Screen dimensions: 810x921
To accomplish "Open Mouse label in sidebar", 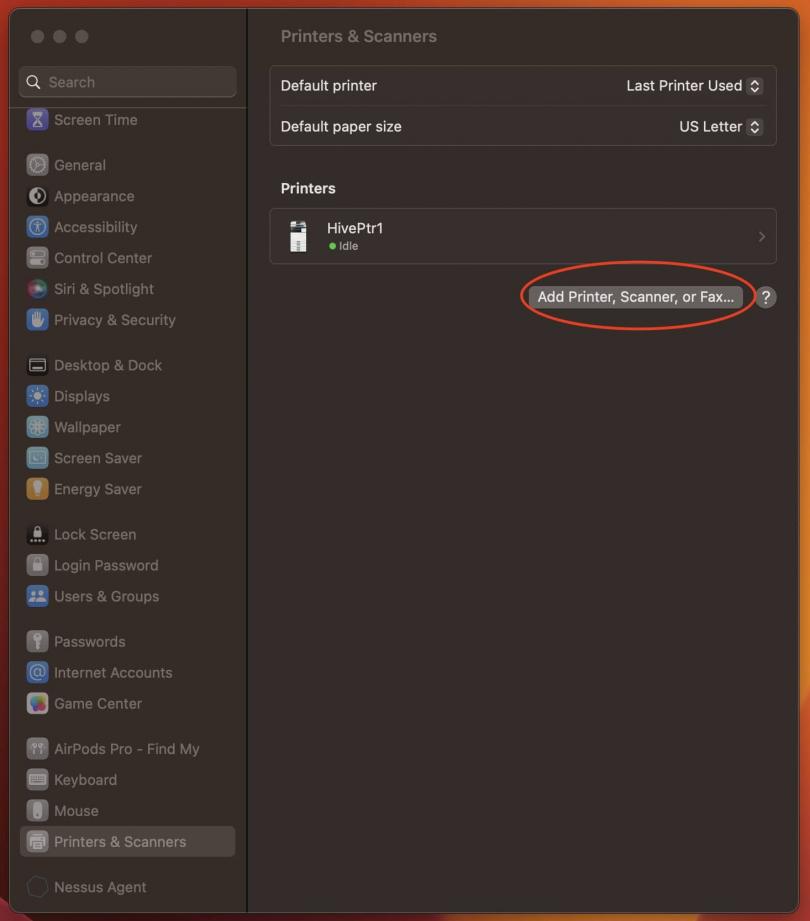I will (76, 811).
